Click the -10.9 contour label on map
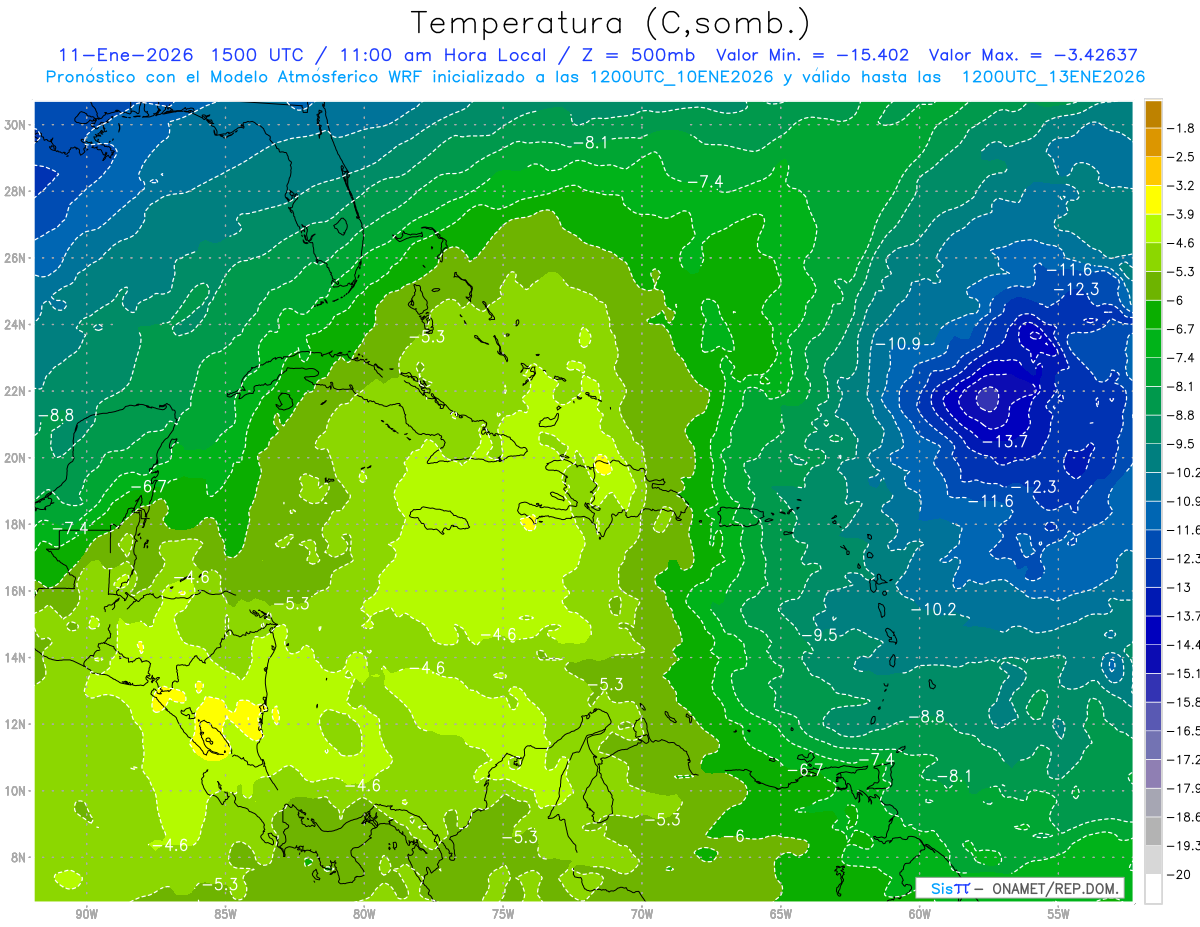Screen dimensions: 1200x927 [x=897, y=344]
